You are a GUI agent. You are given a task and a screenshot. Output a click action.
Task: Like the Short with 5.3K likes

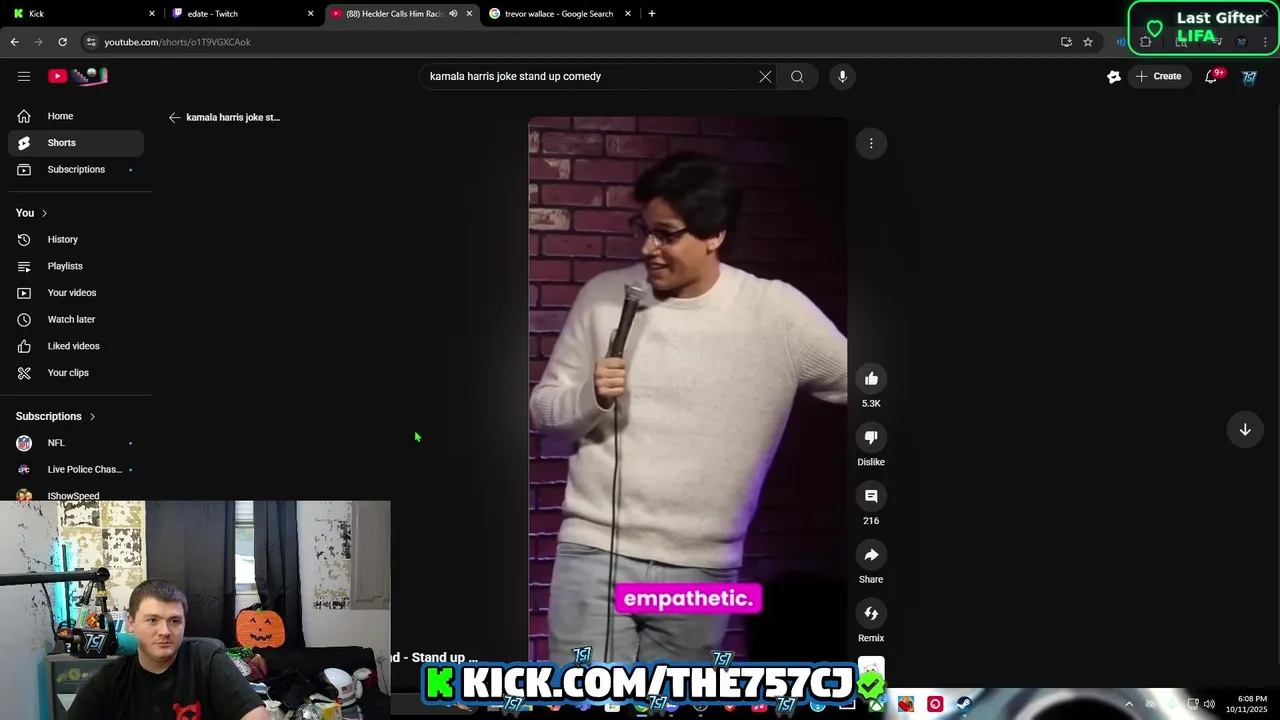tap(871, 379)
